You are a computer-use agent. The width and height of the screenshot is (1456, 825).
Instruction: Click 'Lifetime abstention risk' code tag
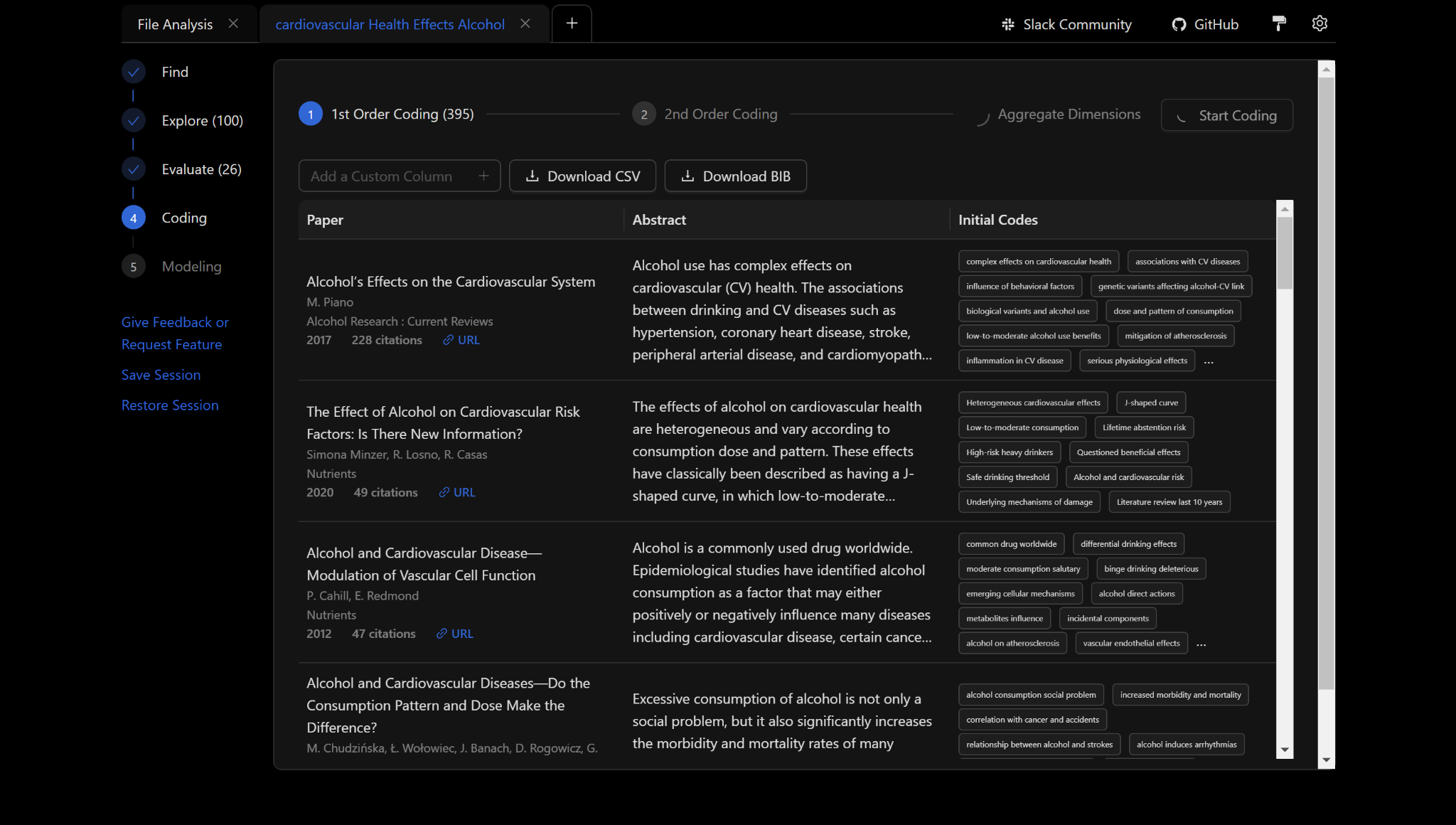1144,427
